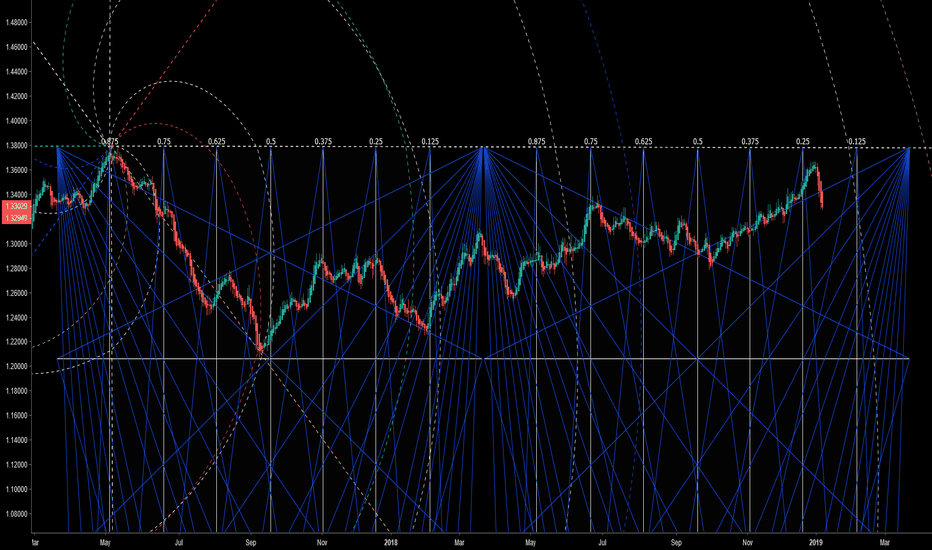Select the 1.44000 price level label
The height and width of the screenshot is (550, 932).
(x=16, y=71)
